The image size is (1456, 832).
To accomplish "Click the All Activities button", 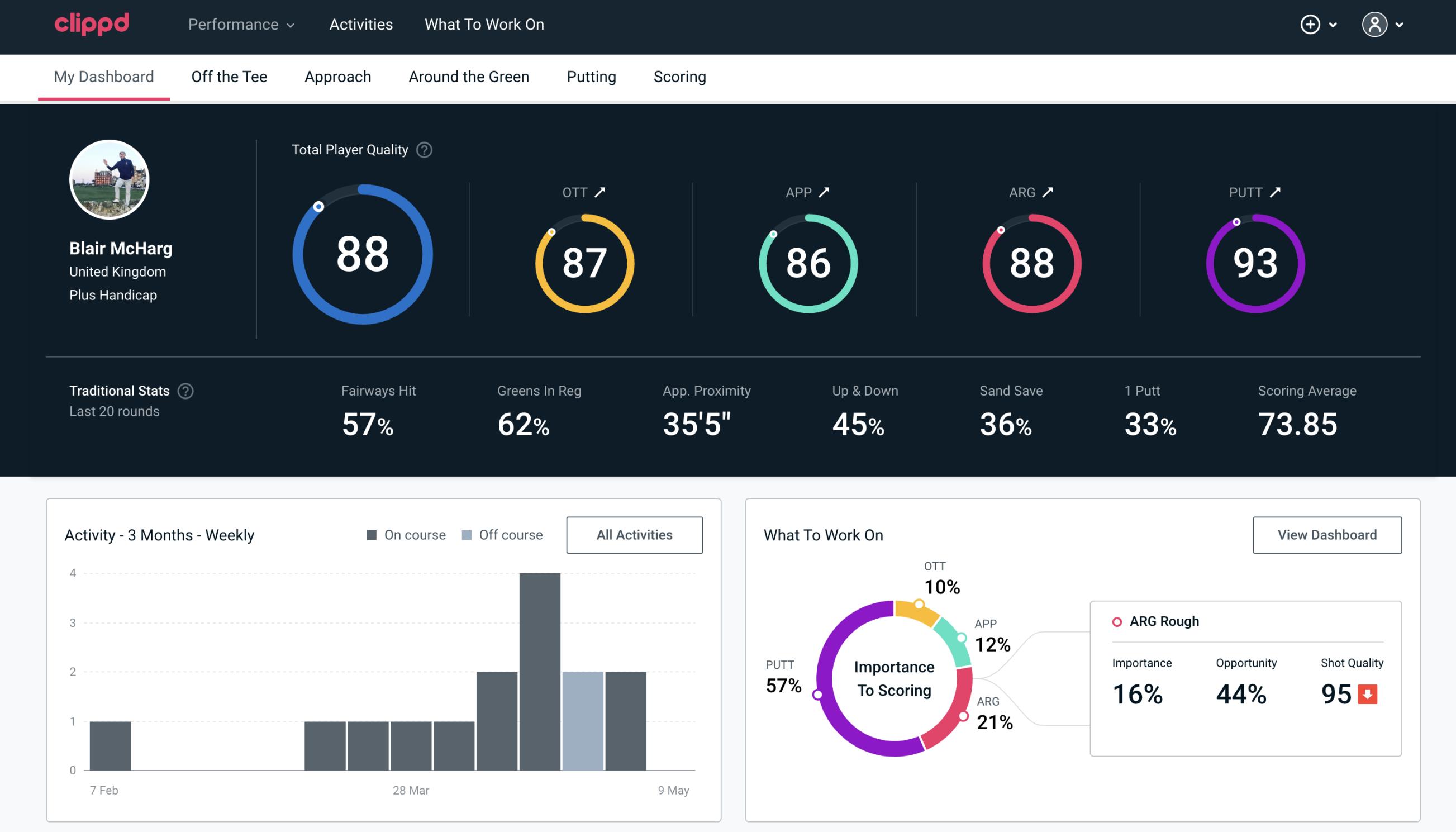I will pos(634,534).
